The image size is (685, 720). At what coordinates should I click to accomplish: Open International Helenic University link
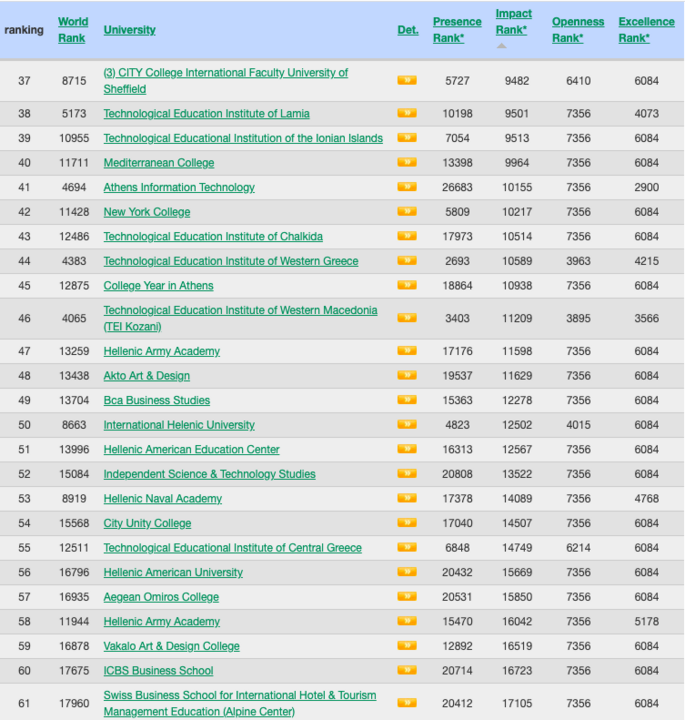(x=179, y=425)
